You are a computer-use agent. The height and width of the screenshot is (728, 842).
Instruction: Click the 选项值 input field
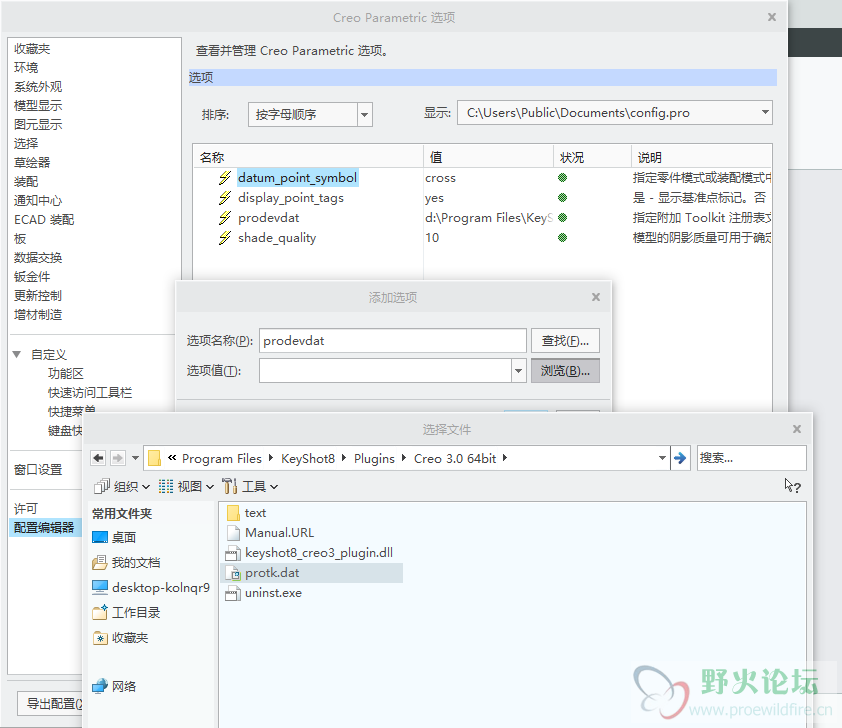pyautogui.click(x=385, y=371)
